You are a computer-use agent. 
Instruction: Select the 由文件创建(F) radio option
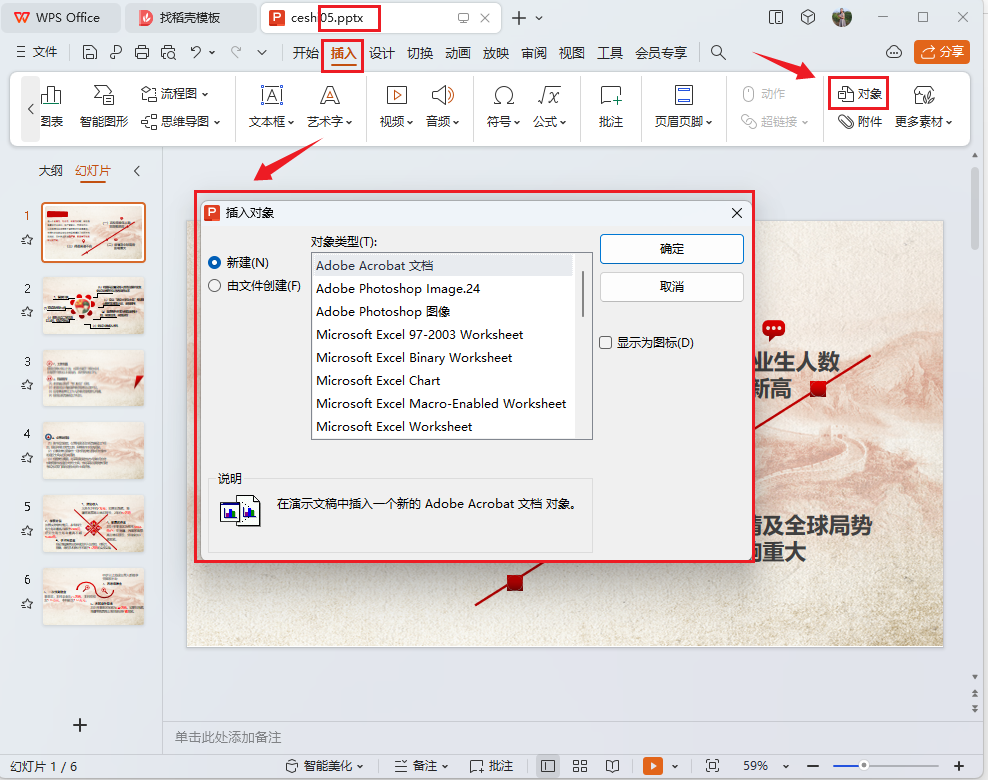[214, 286]
